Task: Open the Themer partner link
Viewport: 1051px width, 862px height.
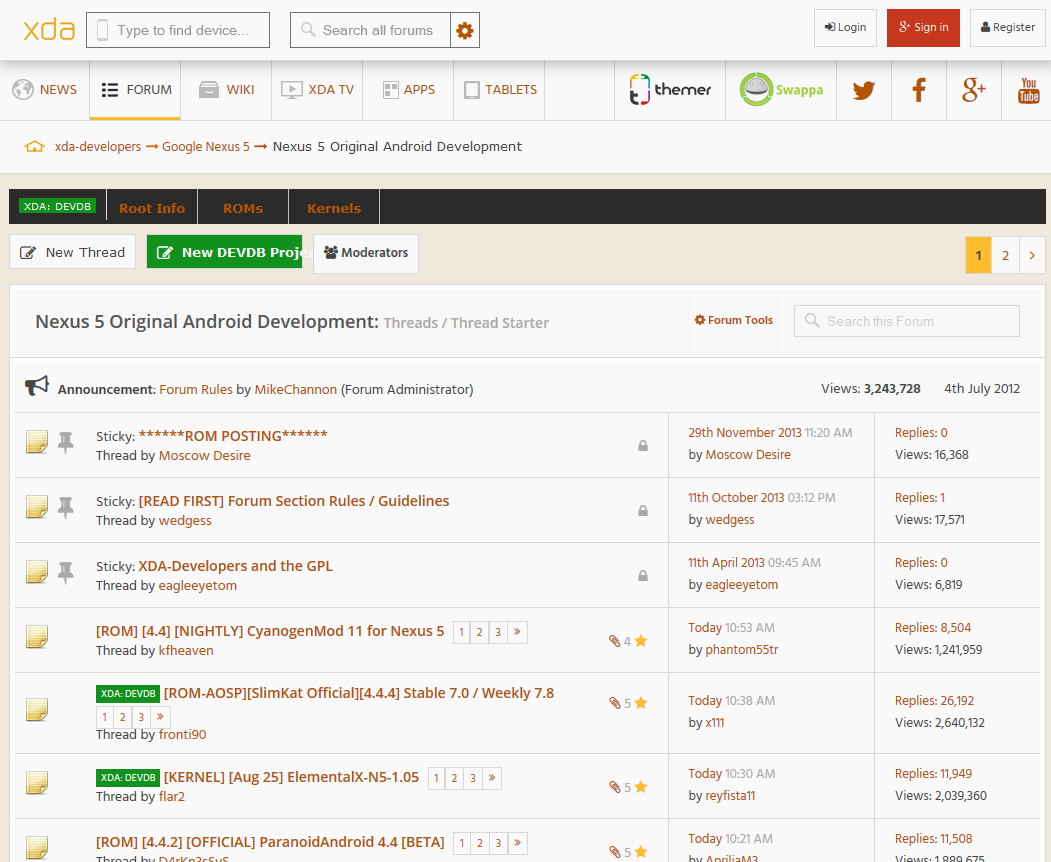Action: click(670, 90)
